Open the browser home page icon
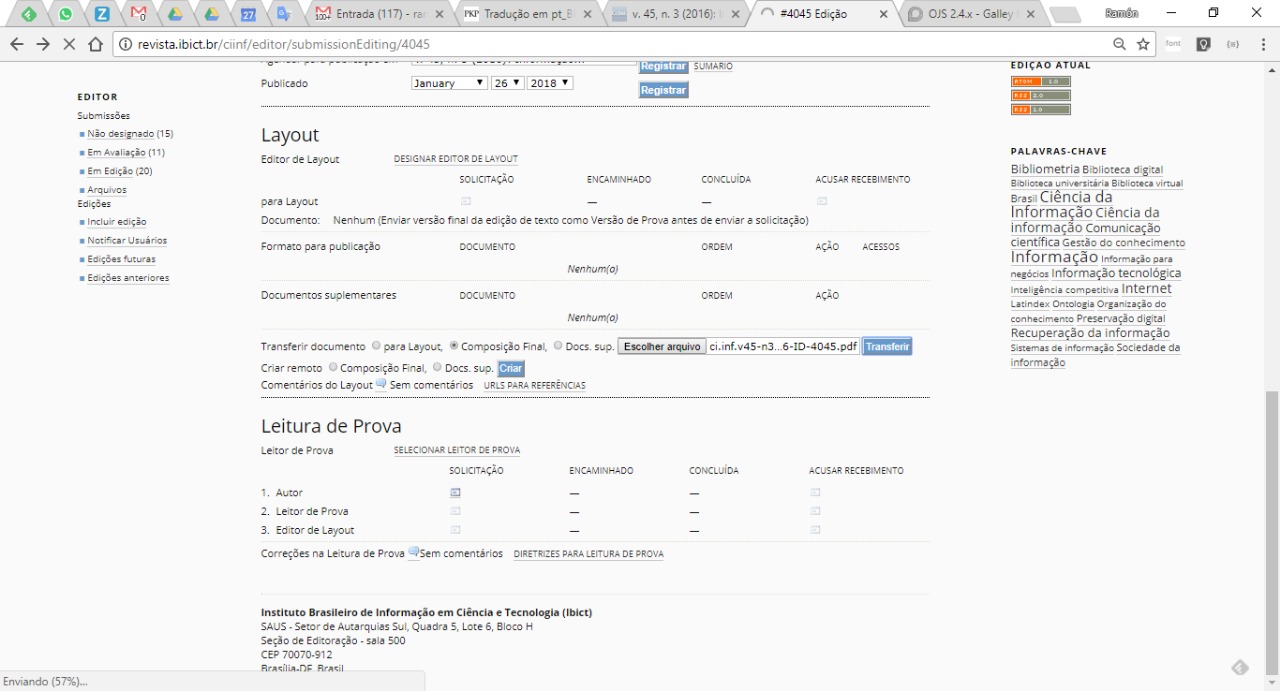This screenshot has width=1280, height=691. point(96,44)
